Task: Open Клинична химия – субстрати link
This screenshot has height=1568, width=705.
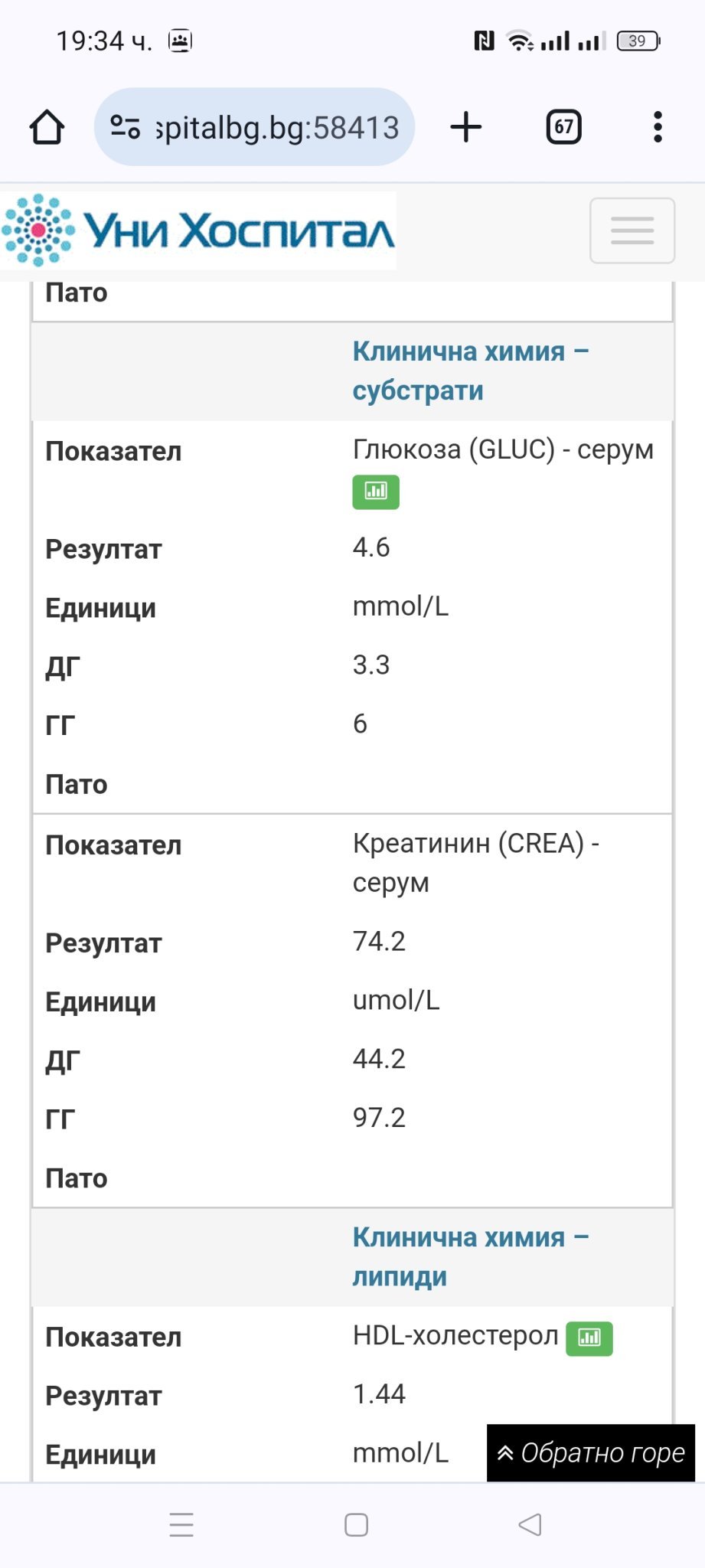Action: 471,371
